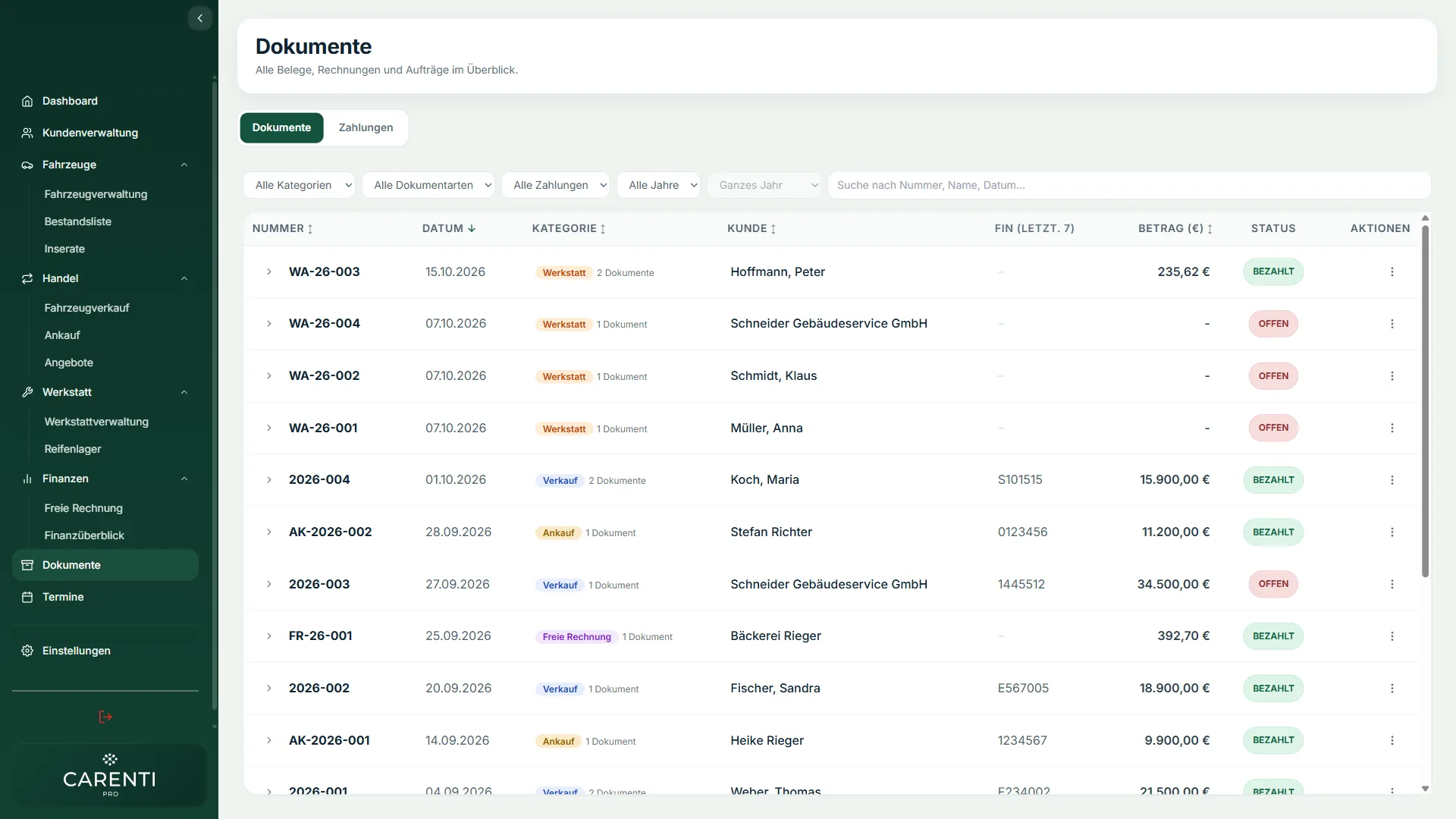Switch to the Zahlungen tab
The height and width of the screenshot is (819, 1456).
click(366, 127)
